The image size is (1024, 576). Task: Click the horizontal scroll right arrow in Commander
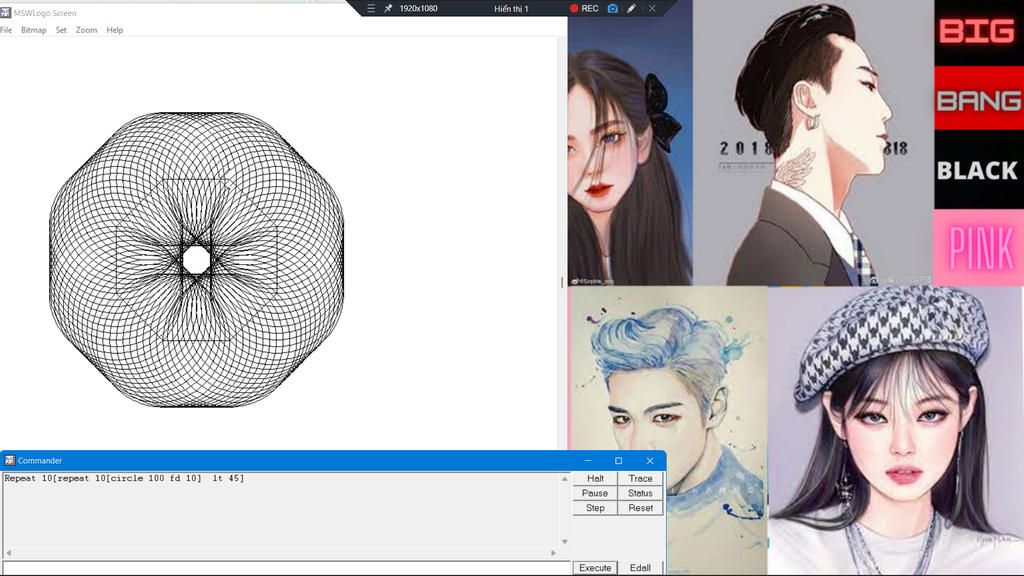coord(553,552)
